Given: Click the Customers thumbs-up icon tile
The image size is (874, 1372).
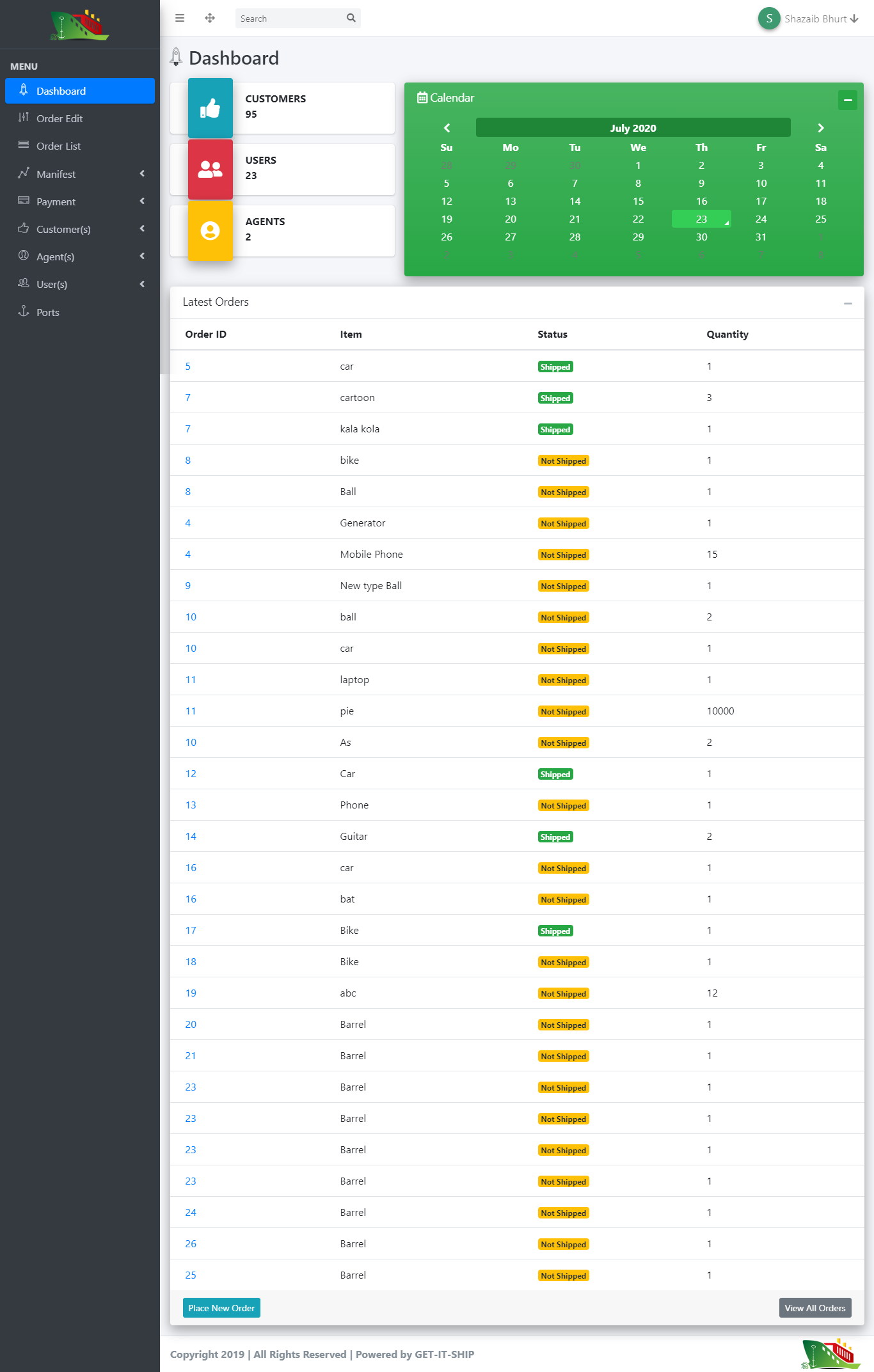Looking at the screenshot, I should [211, 108].
